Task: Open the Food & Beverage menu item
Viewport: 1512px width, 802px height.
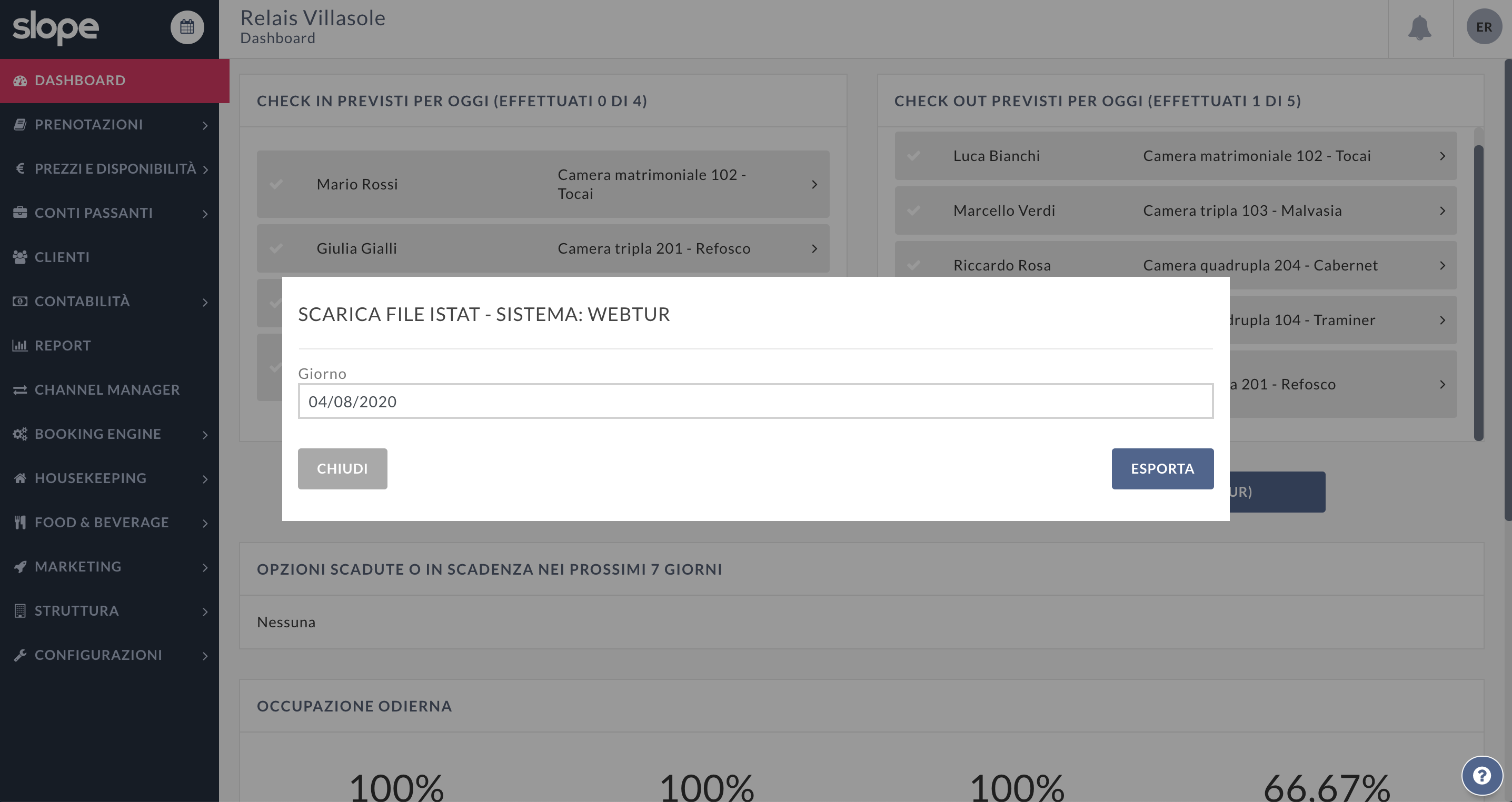Action: [x=102, y=522]
